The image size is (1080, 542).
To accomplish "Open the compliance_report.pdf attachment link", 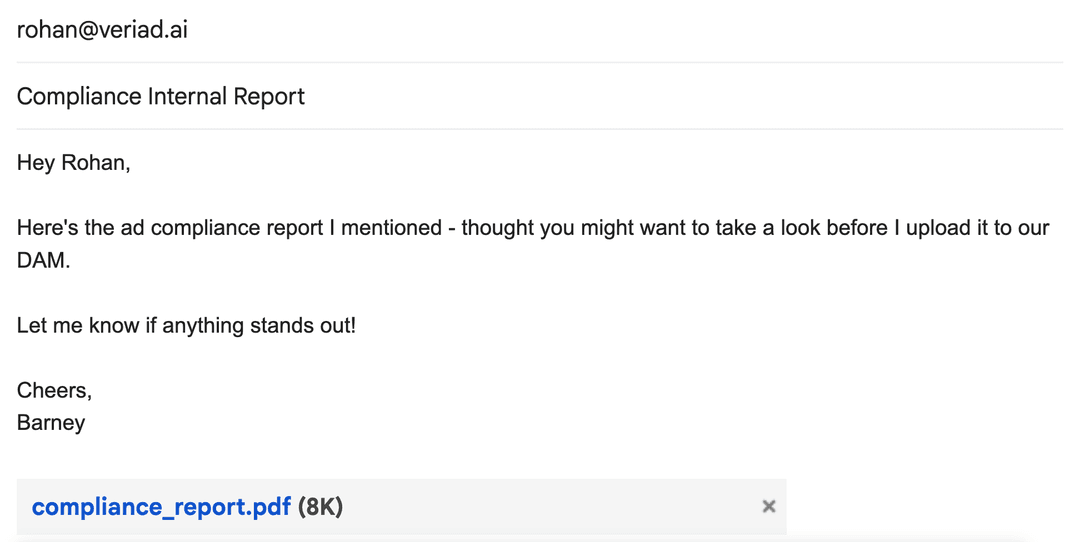I will (161, 507).
